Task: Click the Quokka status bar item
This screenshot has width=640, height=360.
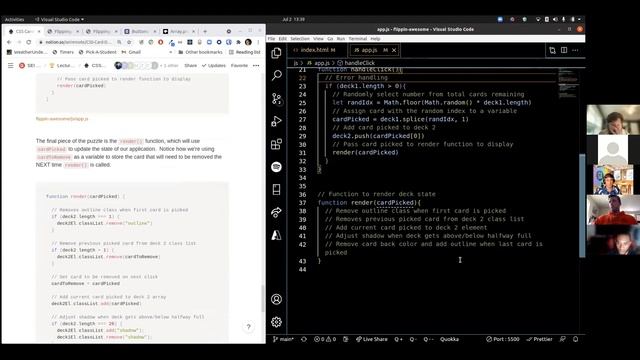Action: (449, 339)
